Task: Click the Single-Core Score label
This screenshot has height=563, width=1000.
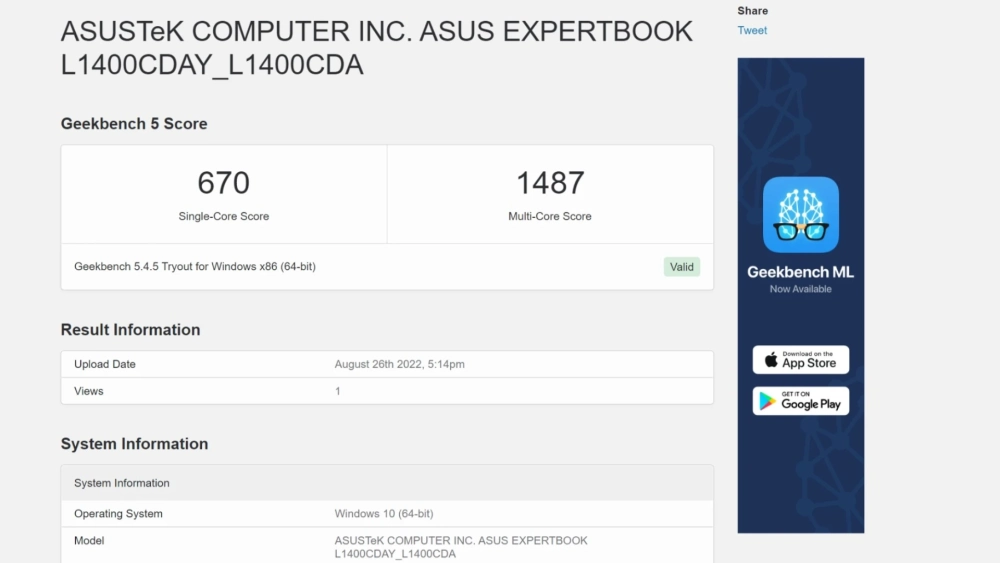Action: [x=223, y=216]
